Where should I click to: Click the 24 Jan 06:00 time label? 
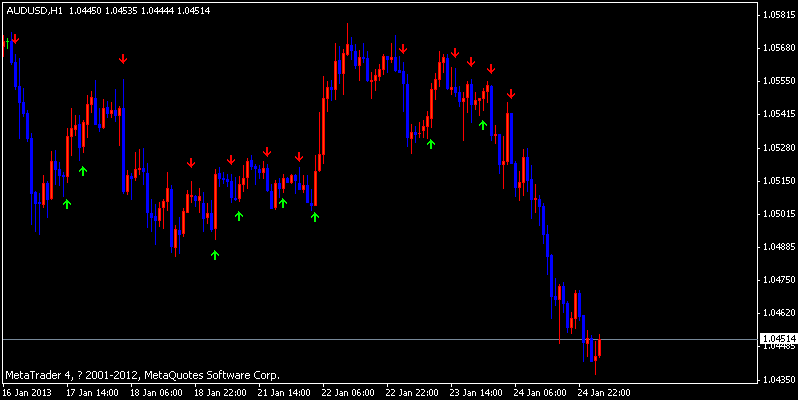point(540,393)
